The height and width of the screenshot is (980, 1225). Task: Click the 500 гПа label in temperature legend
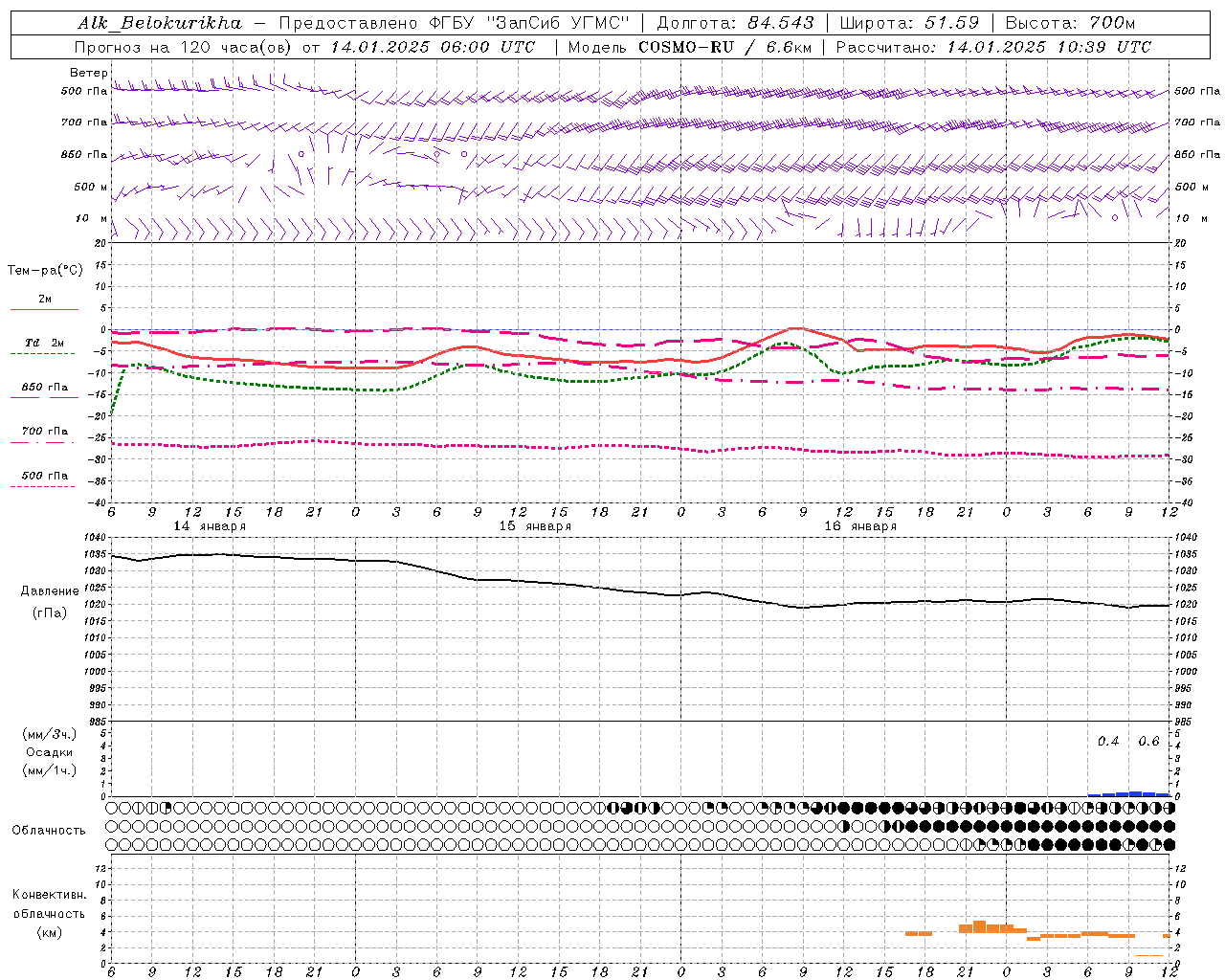[45, 476]
